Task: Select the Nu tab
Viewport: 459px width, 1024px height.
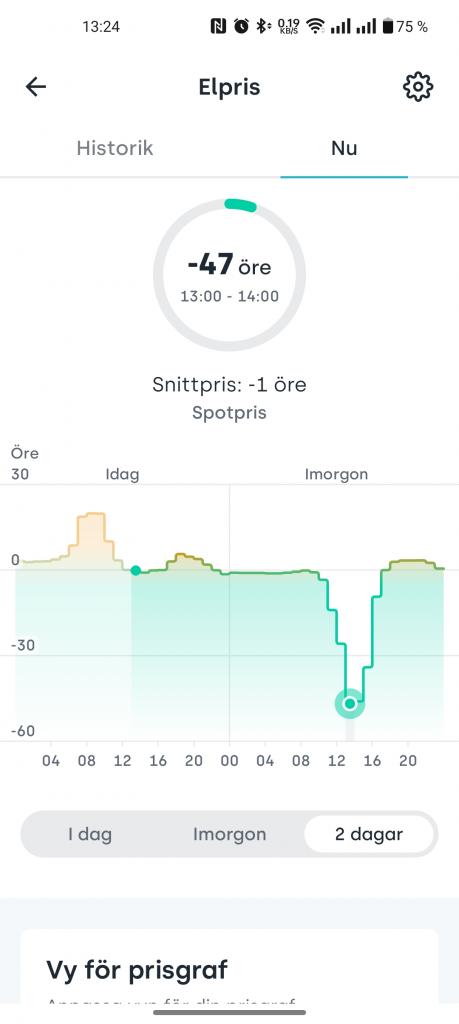Action: click(344, 148)
